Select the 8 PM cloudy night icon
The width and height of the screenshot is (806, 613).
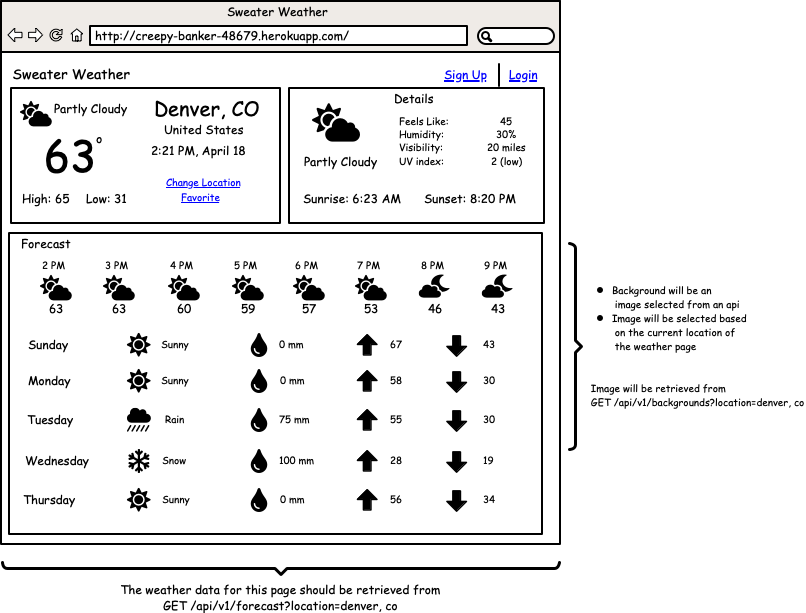click(x=433, y=287)
